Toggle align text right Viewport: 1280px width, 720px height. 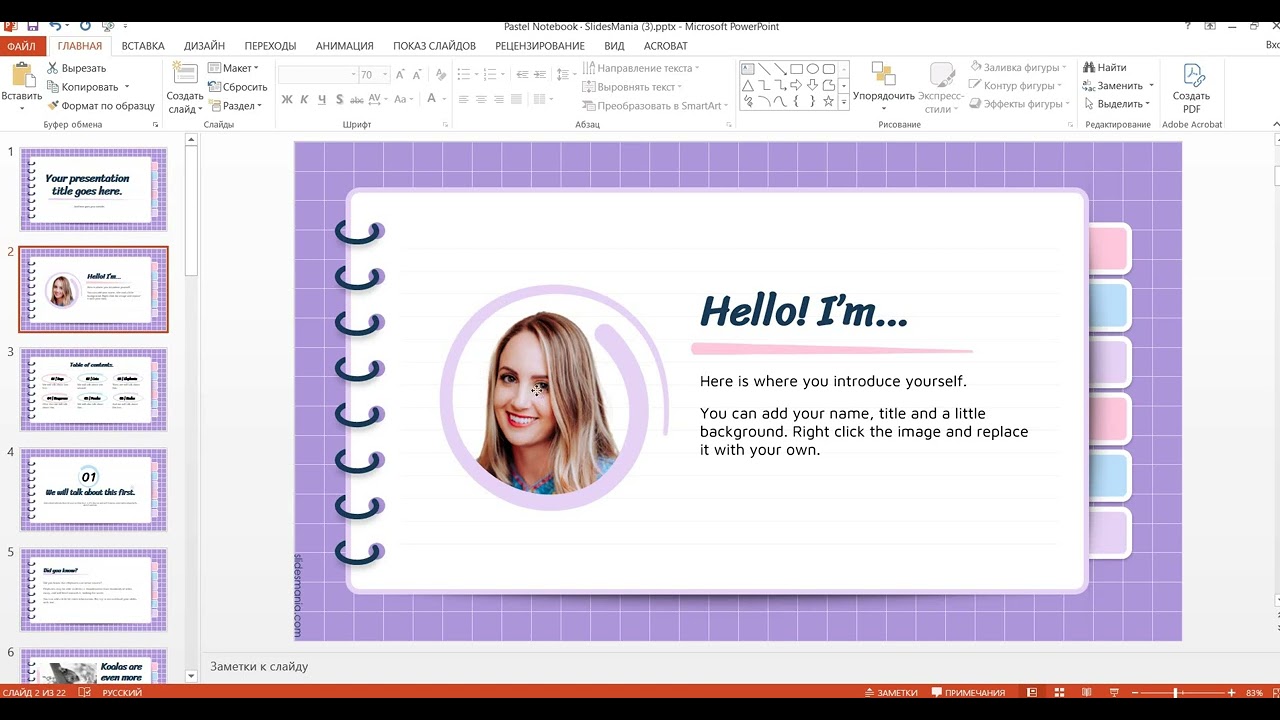(499, 99)
